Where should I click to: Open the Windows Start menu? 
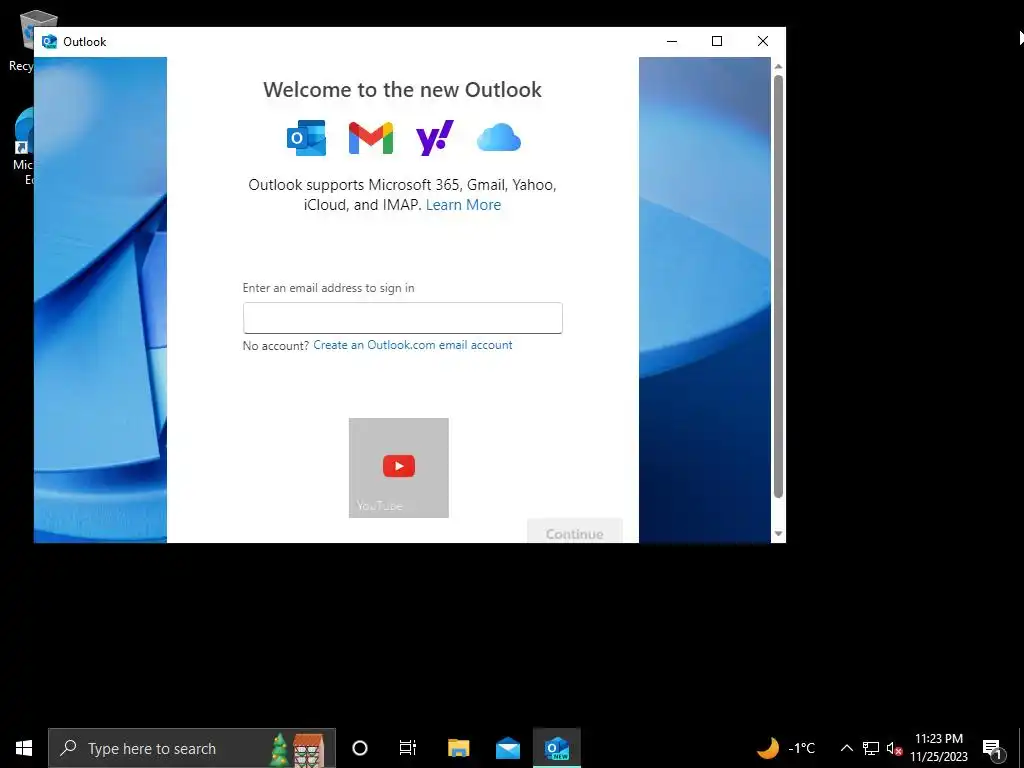[x=24, y=748]
